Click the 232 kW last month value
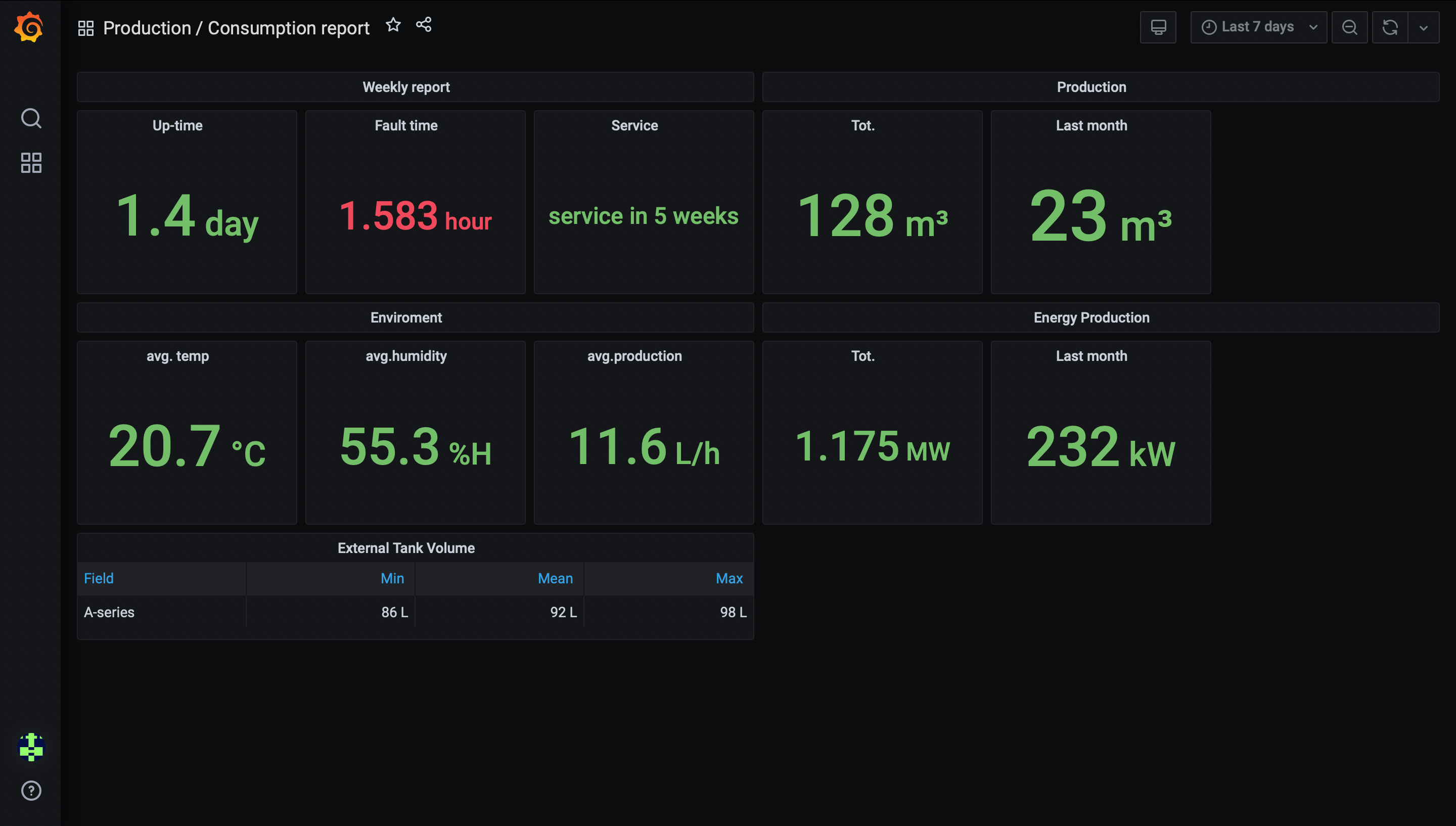The image size is (1456, 826). [1101, 446]
